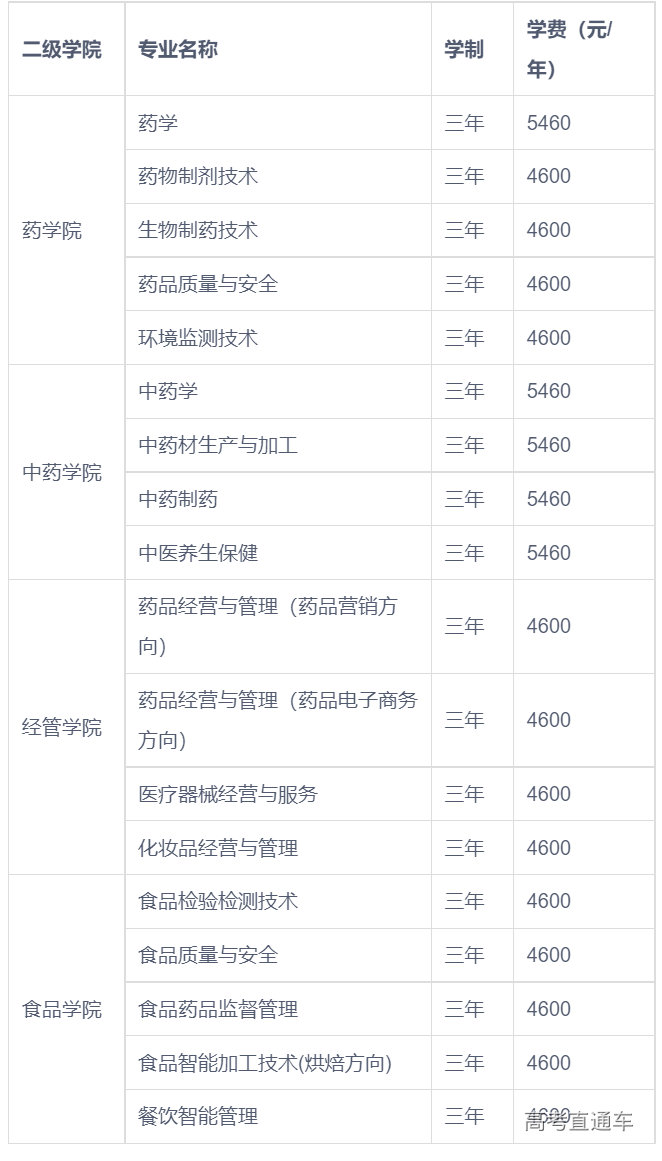Select the 中药学院 college cell
Screen dimensions: 662x1161
point(62,472)
